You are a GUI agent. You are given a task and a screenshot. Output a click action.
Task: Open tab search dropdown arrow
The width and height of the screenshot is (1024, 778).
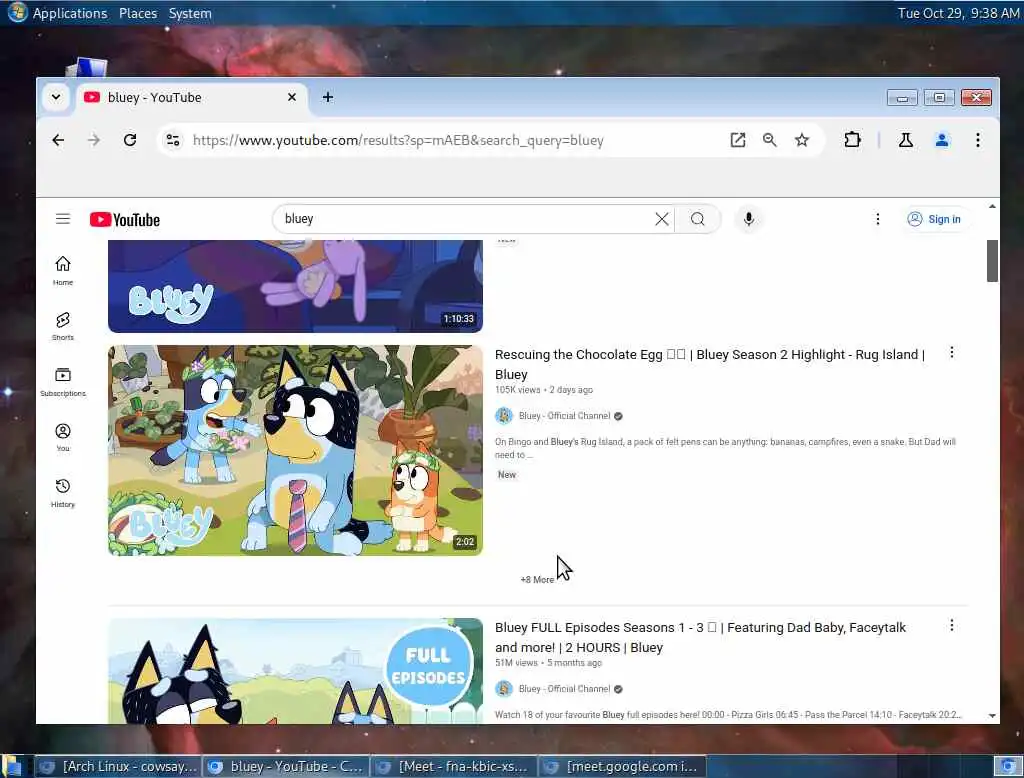56,97
